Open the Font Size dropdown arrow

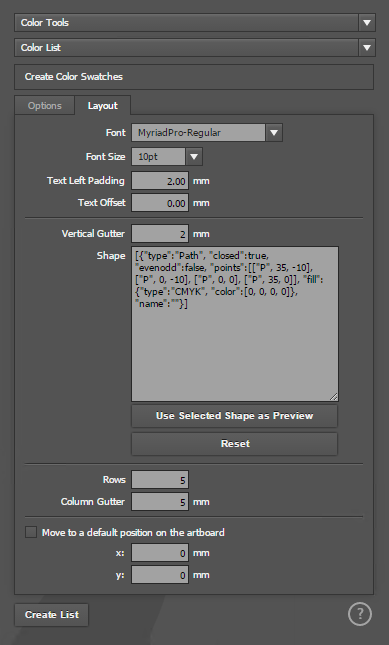pos(194,157)
